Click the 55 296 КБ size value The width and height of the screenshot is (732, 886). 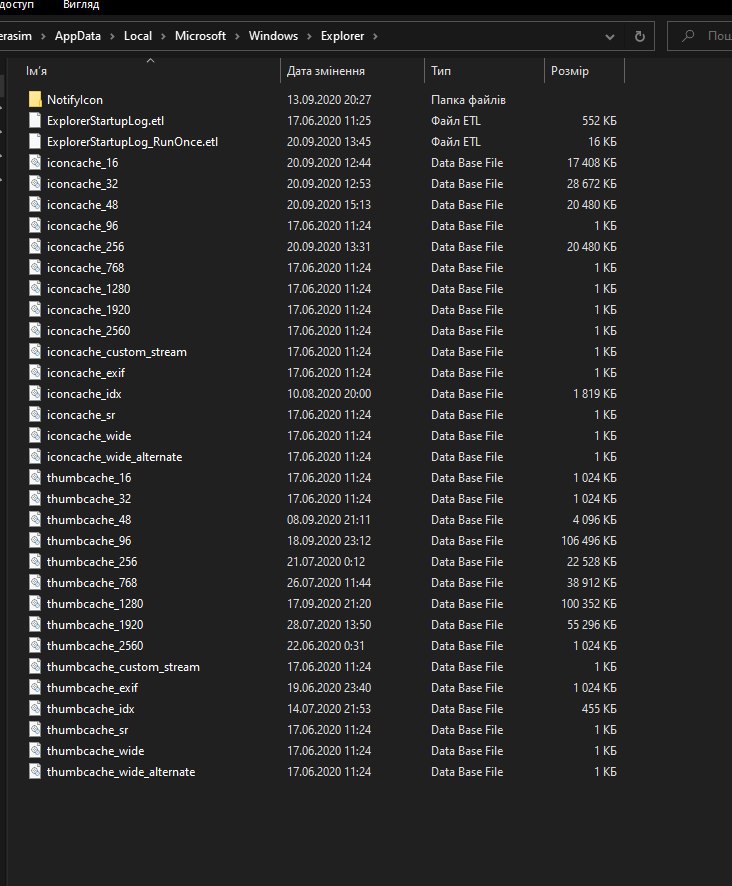pos(591,625)
